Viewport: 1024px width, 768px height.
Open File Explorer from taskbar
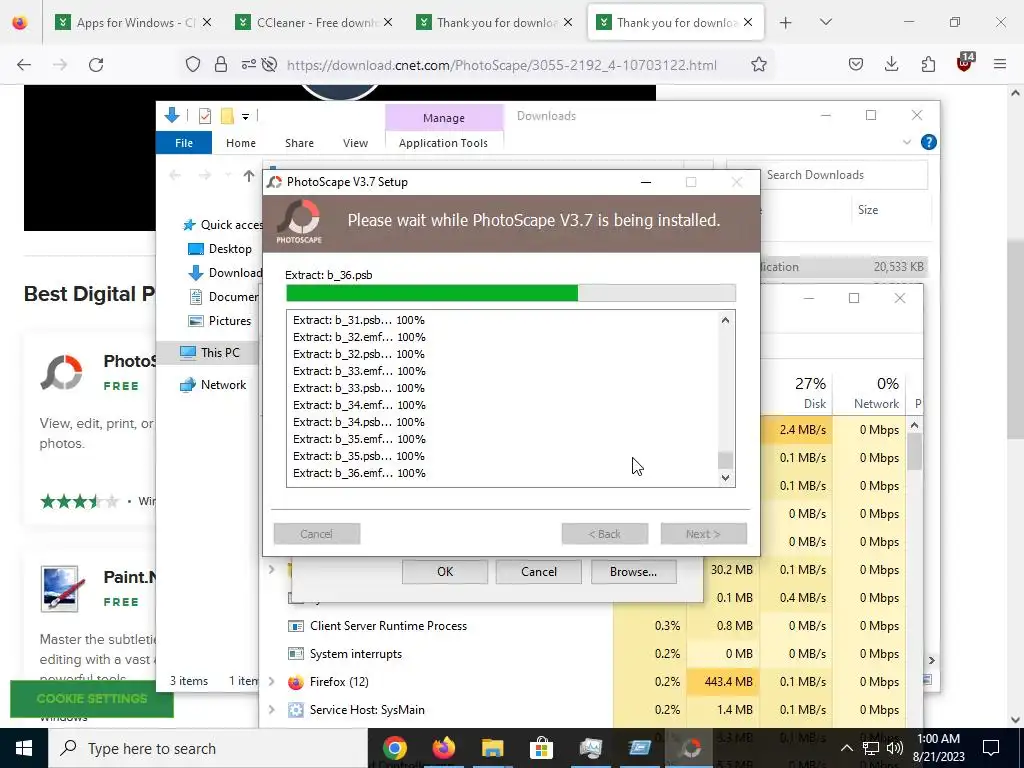click(492, 748)
